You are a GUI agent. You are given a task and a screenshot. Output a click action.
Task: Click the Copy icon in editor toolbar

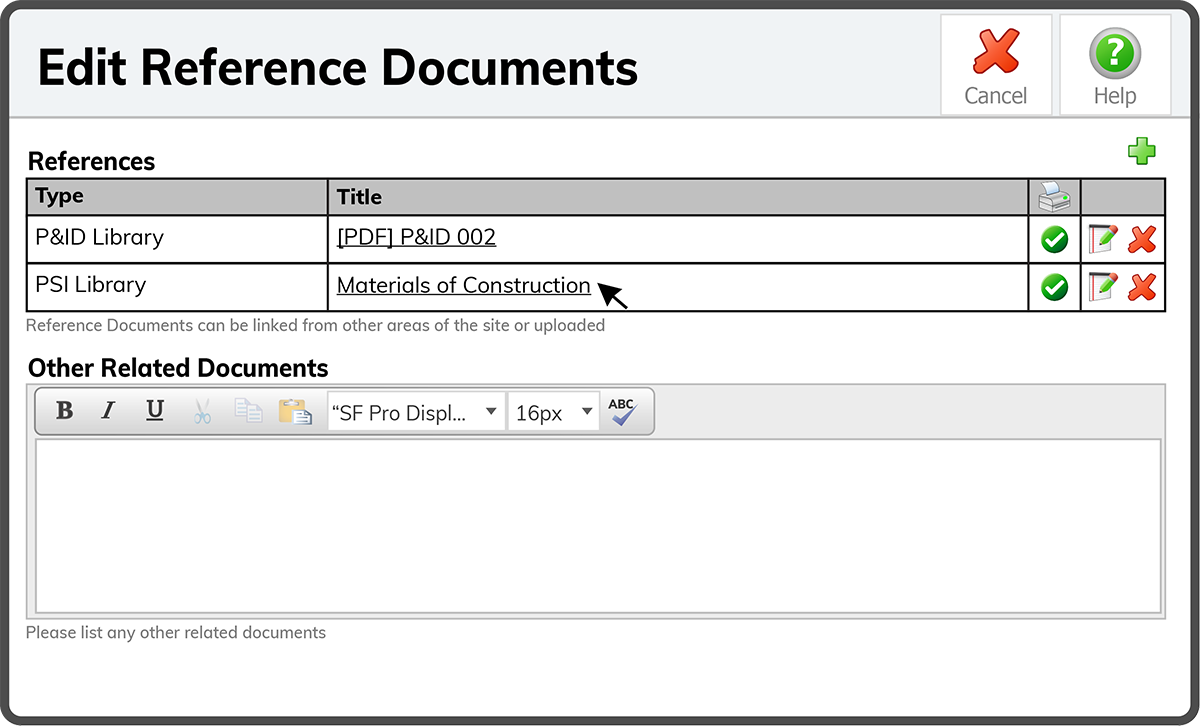[x=247, y=412]
